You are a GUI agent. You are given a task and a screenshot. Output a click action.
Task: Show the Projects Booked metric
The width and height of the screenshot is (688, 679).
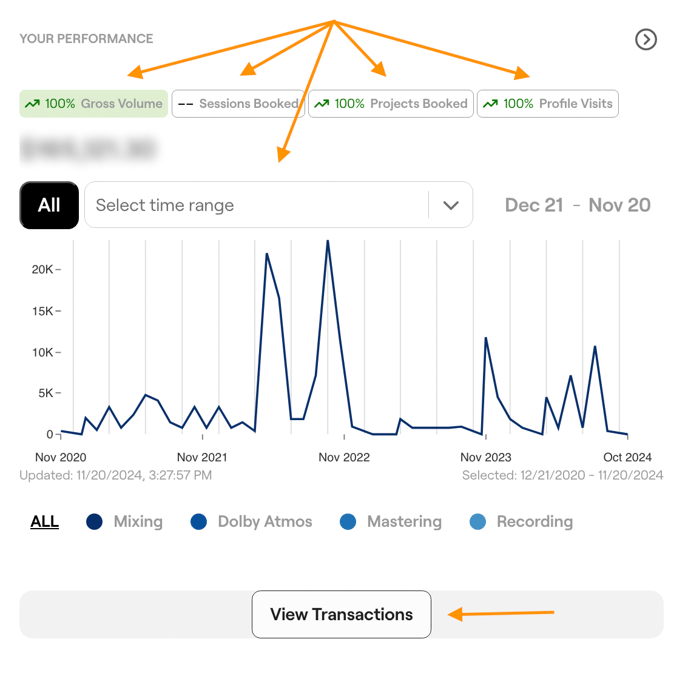(x=391, y=104)
